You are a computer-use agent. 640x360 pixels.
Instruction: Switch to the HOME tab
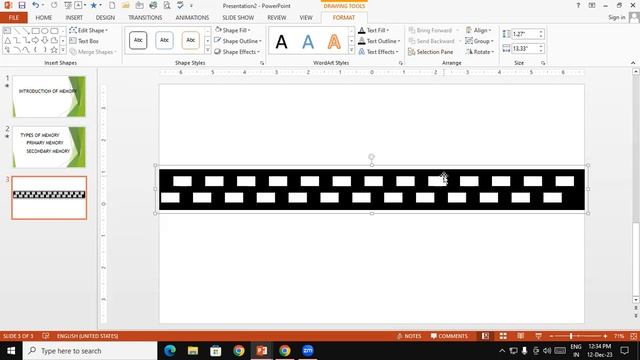click(44, 18)
